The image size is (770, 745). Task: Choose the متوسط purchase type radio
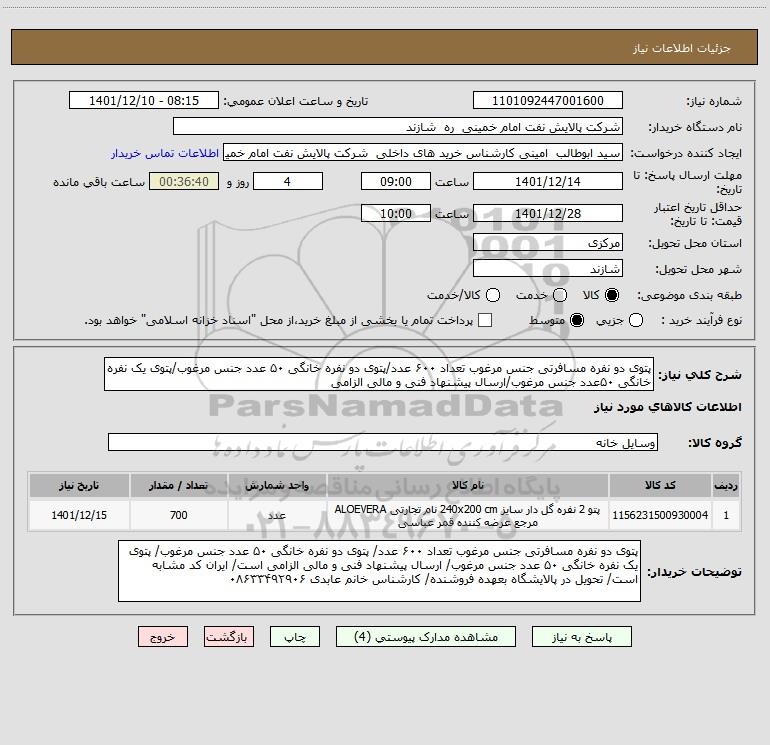(577, 320)
